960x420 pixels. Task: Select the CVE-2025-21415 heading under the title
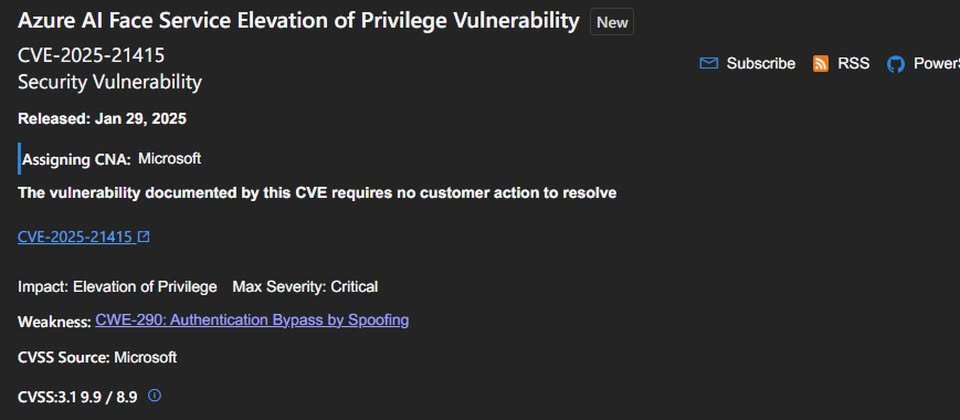91,55
